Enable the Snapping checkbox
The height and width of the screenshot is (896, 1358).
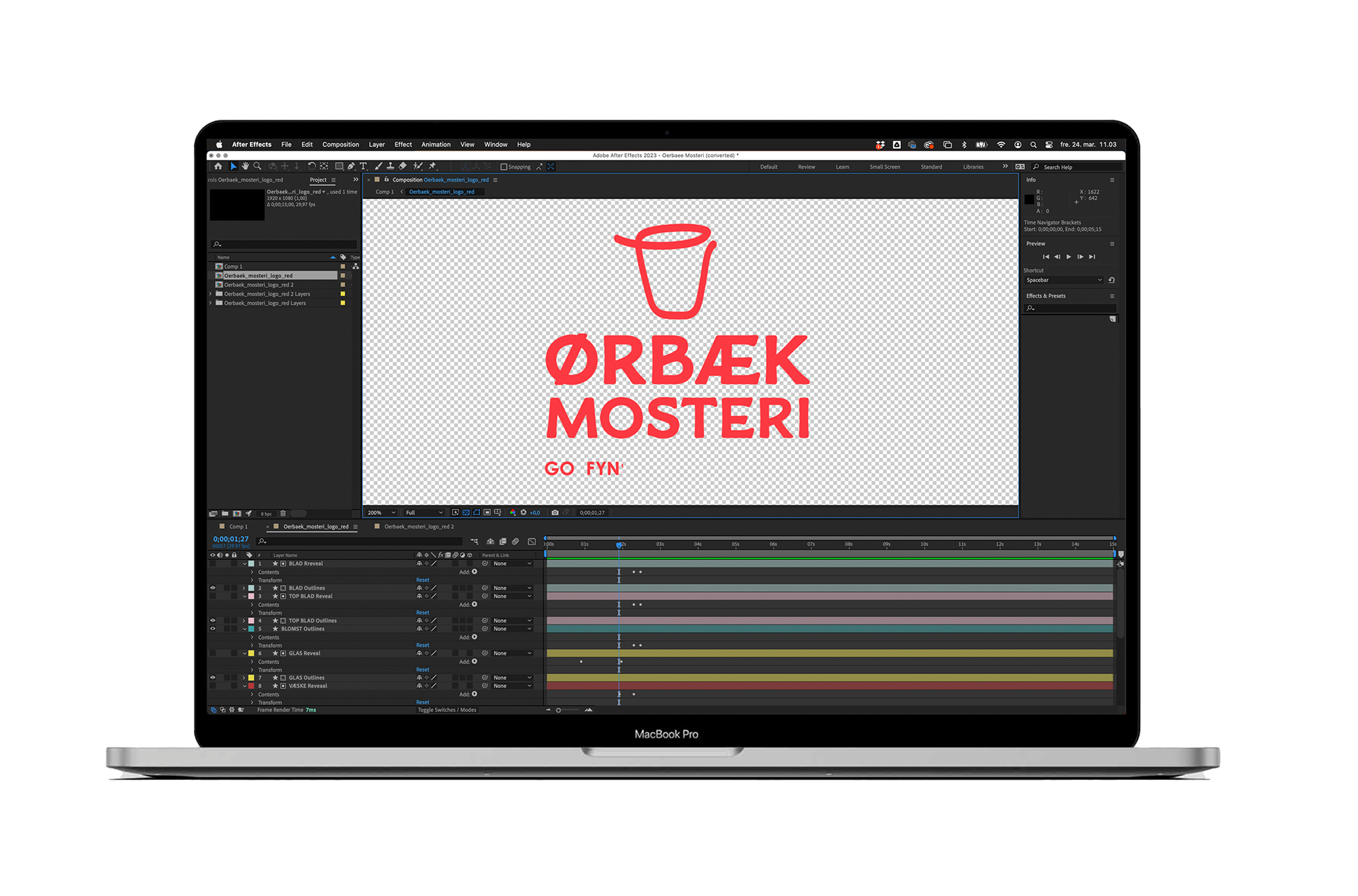tap(504, 167)
